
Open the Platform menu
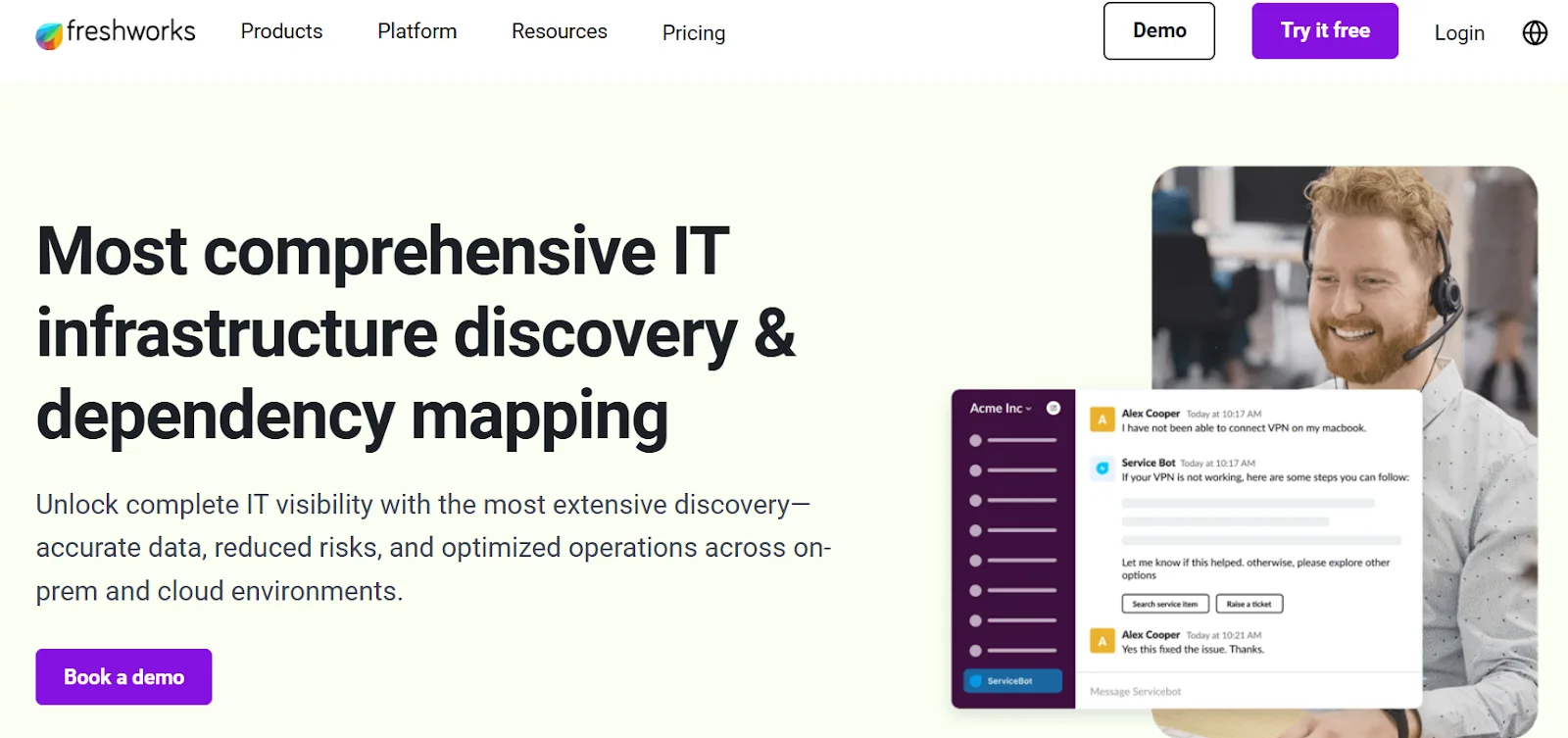(417, 31)
